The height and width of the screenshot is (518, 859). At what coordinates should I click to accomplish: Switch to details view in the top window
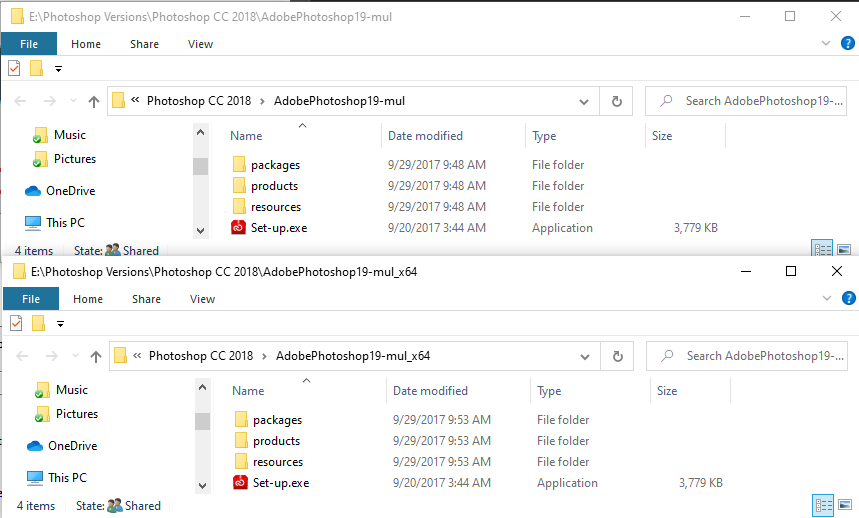tap(823, 250)
